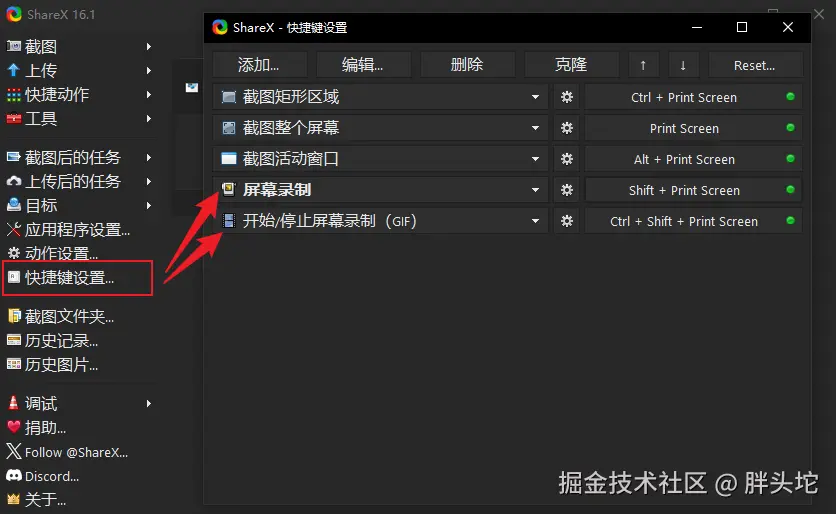Click the 关于 crown icon
Viewport: 836px width, 514px height.
13,500
